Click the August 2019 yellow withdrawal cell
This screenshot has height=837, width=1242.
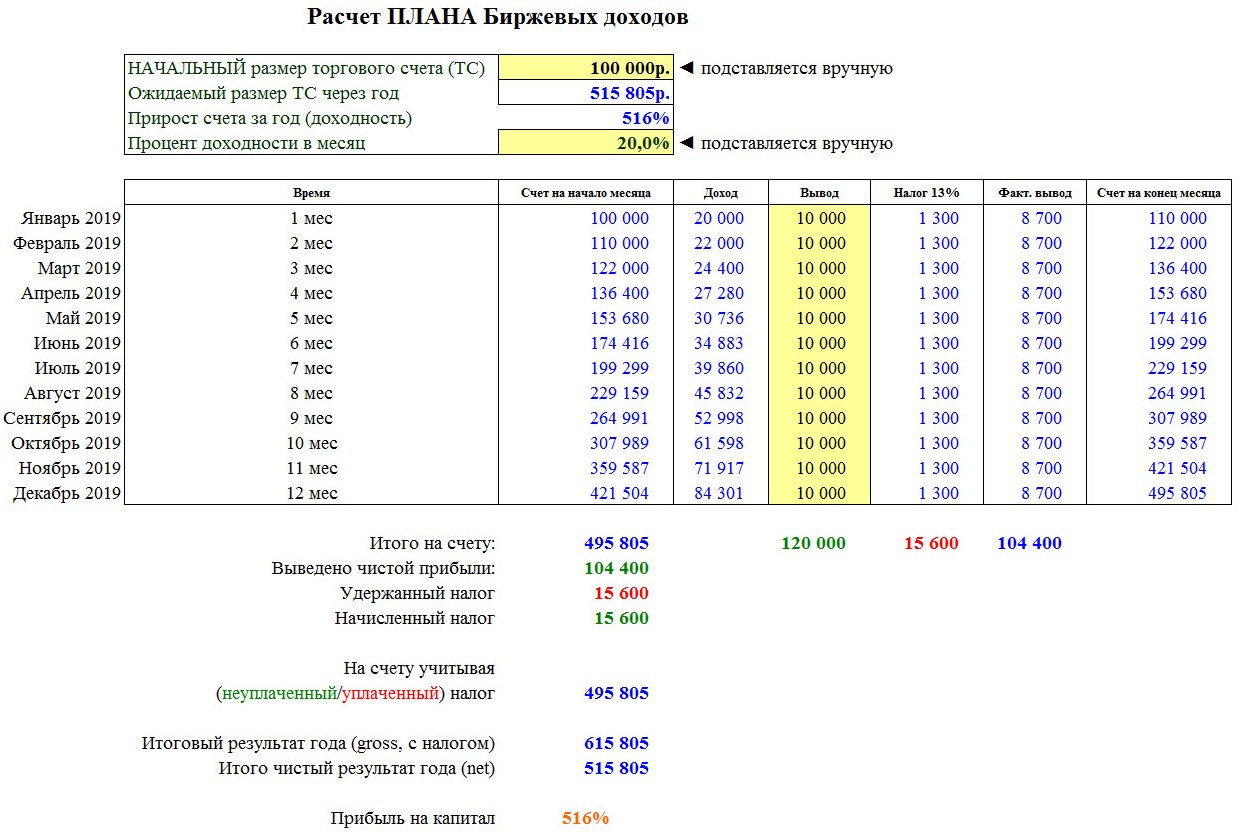tap(820, 393)
